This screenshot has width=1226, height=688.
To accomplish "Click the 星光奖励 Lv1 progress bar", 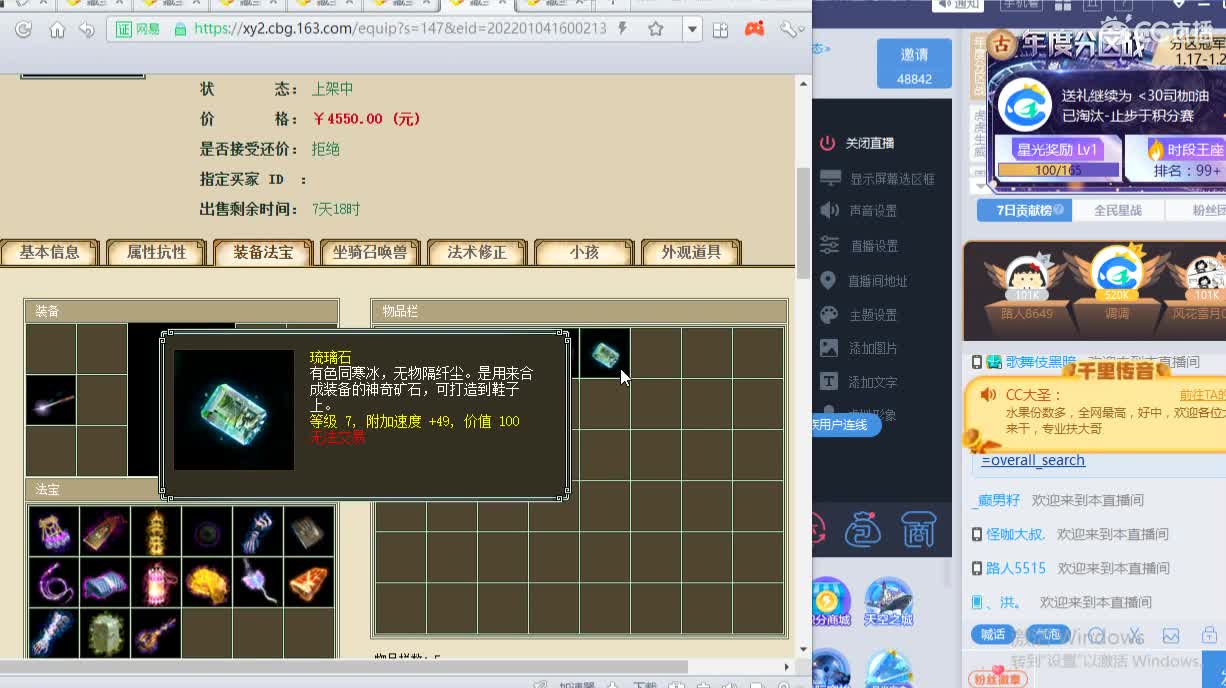I will pos(1058,170).
